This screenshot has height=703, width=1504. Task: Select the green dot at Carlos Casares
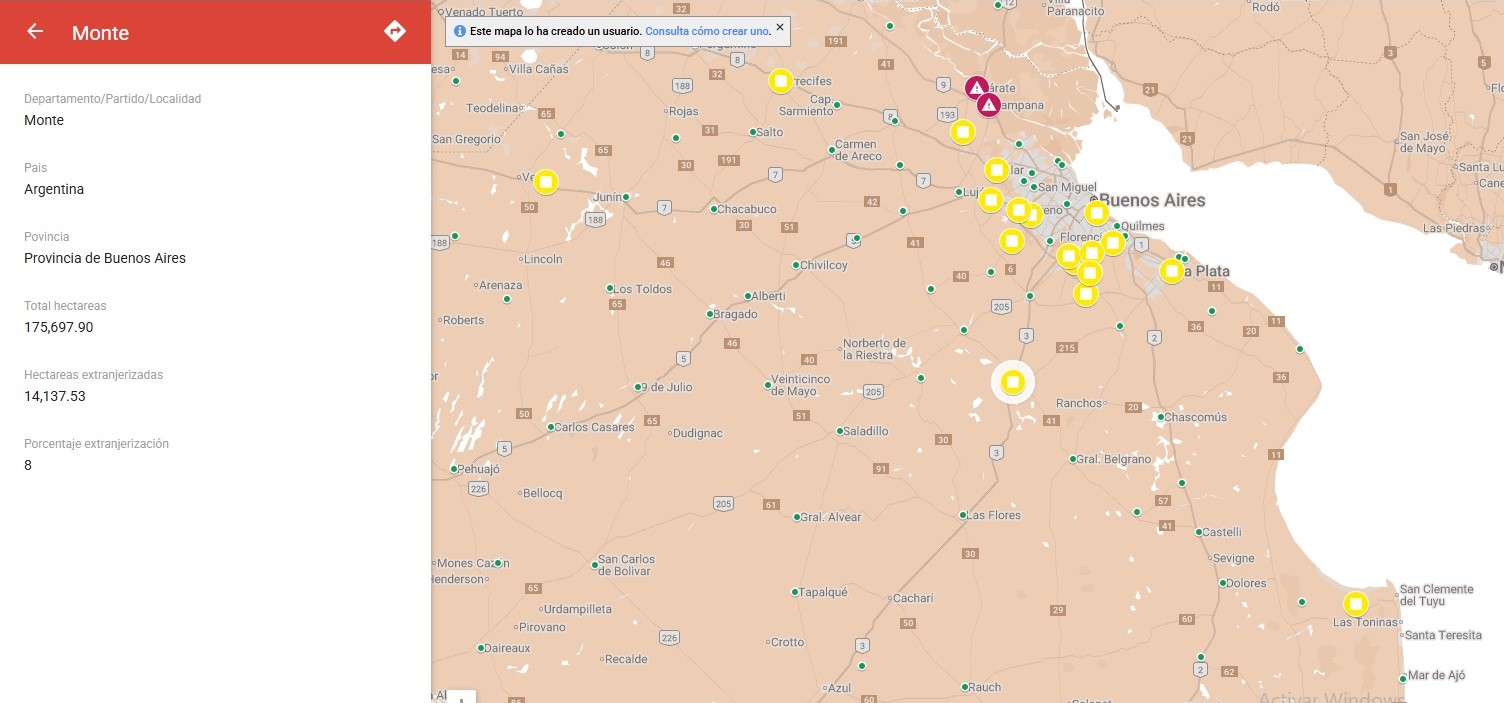(550, 427)
